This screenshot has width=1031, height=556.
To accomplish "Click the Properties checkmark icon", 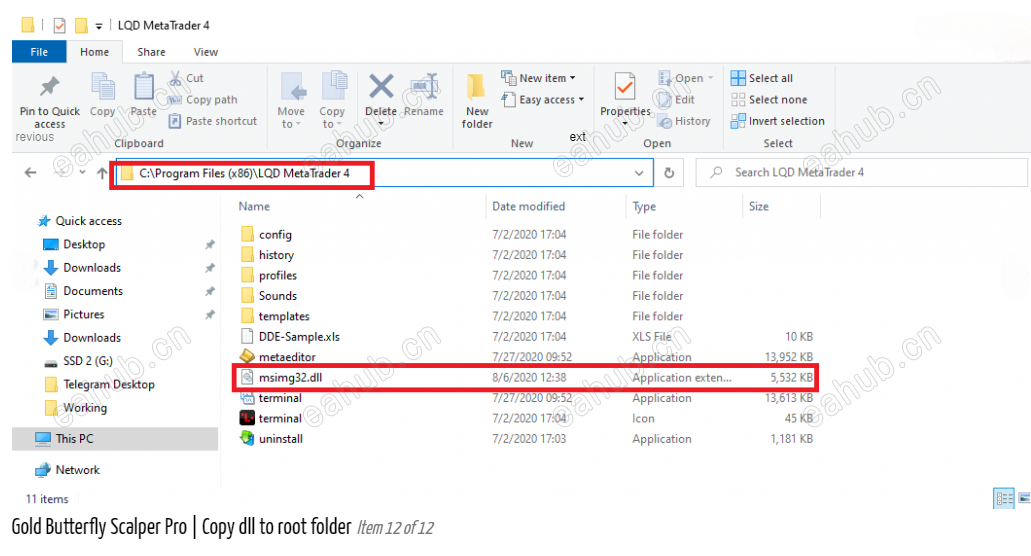I will (x=625, y=87).
